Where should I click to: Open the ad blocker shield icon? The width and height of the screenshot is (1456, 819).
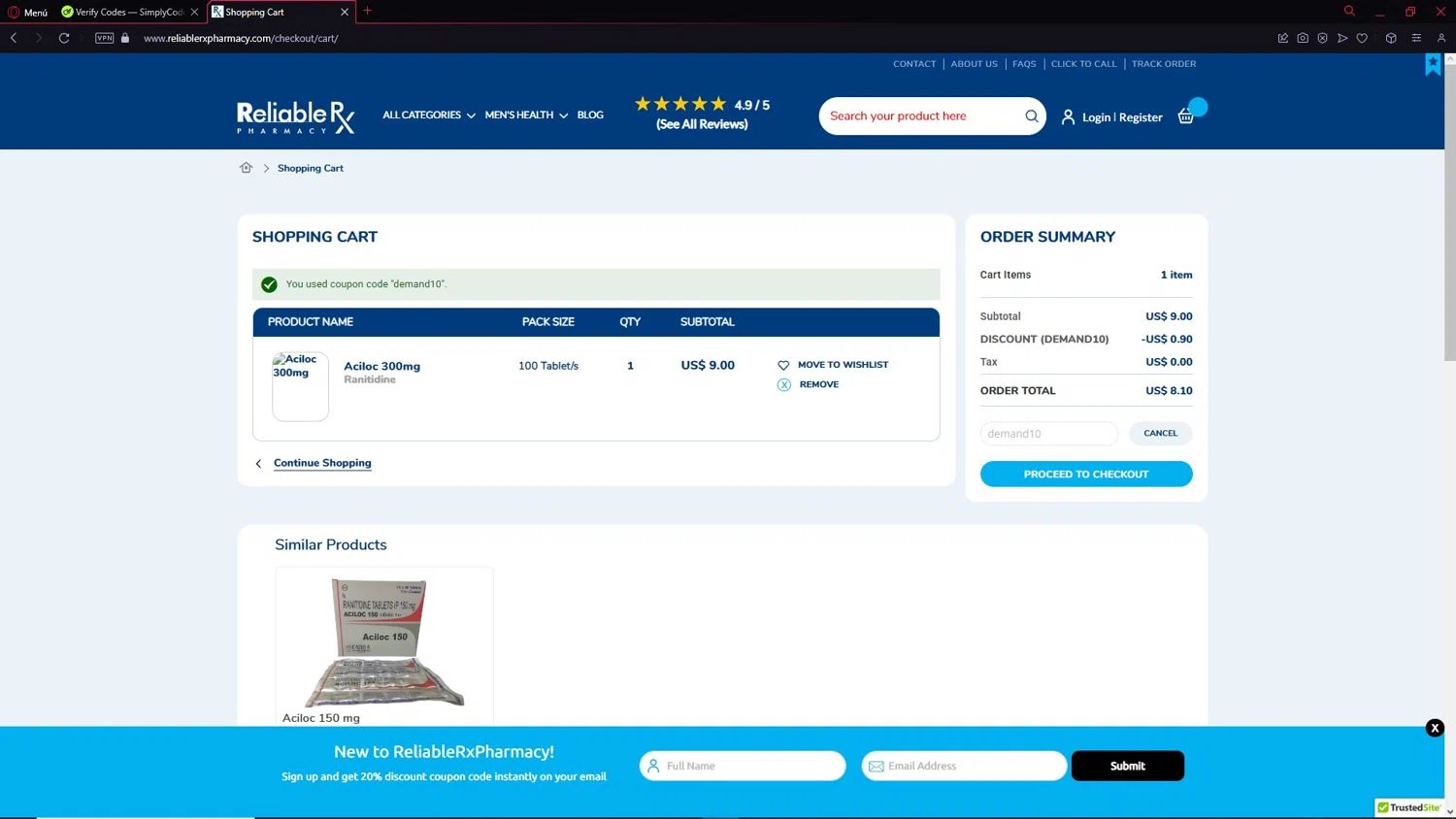pos(1322,38)
